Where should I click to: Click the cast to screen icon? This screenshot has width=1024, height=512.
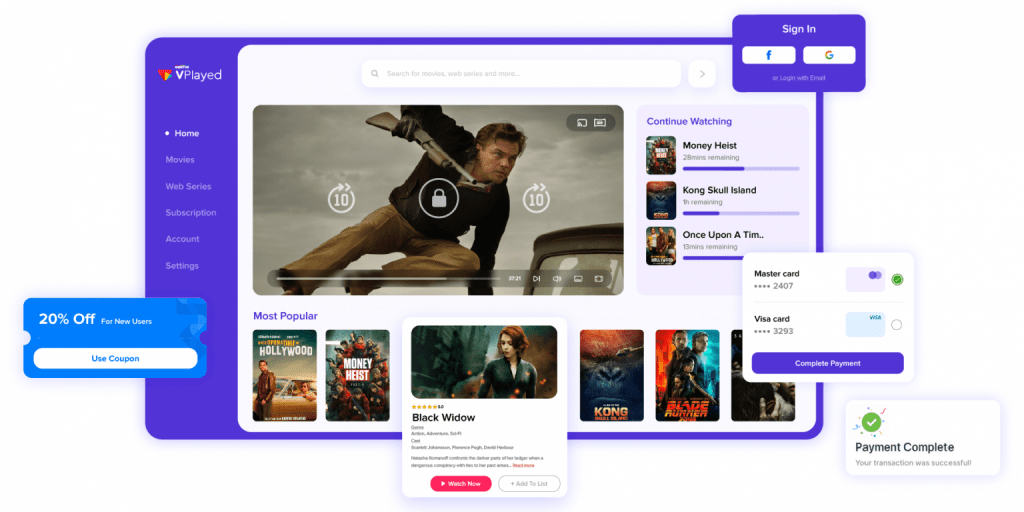(582, 122)
